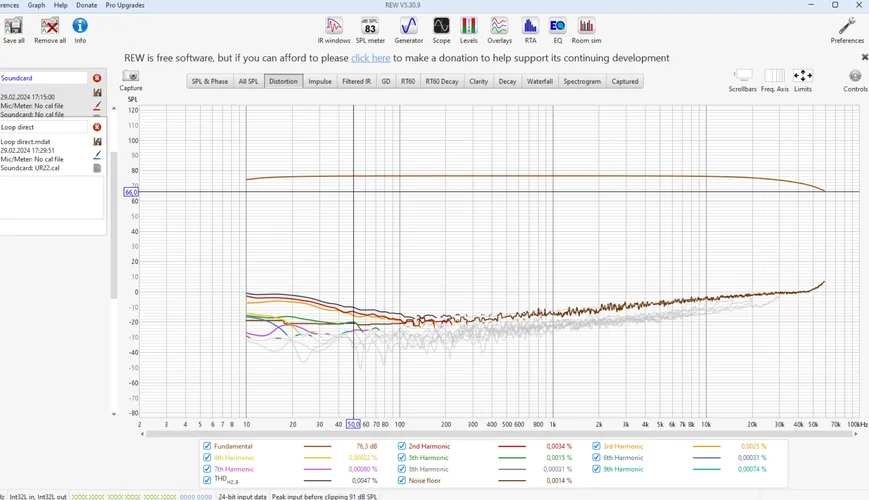This screenshot has height=500, width=869.
Task: Toggle the Freq. Axis mode
Action: 774,76
